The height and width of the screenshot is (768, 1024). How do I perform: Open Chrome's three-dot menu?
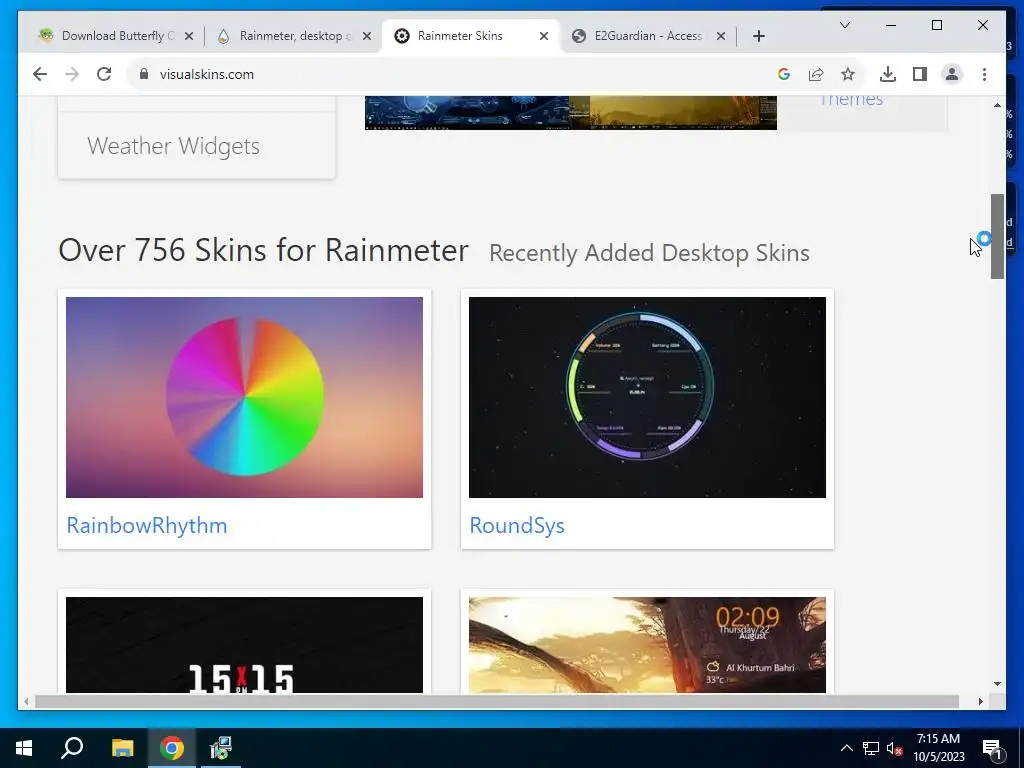tap(984, 74)
